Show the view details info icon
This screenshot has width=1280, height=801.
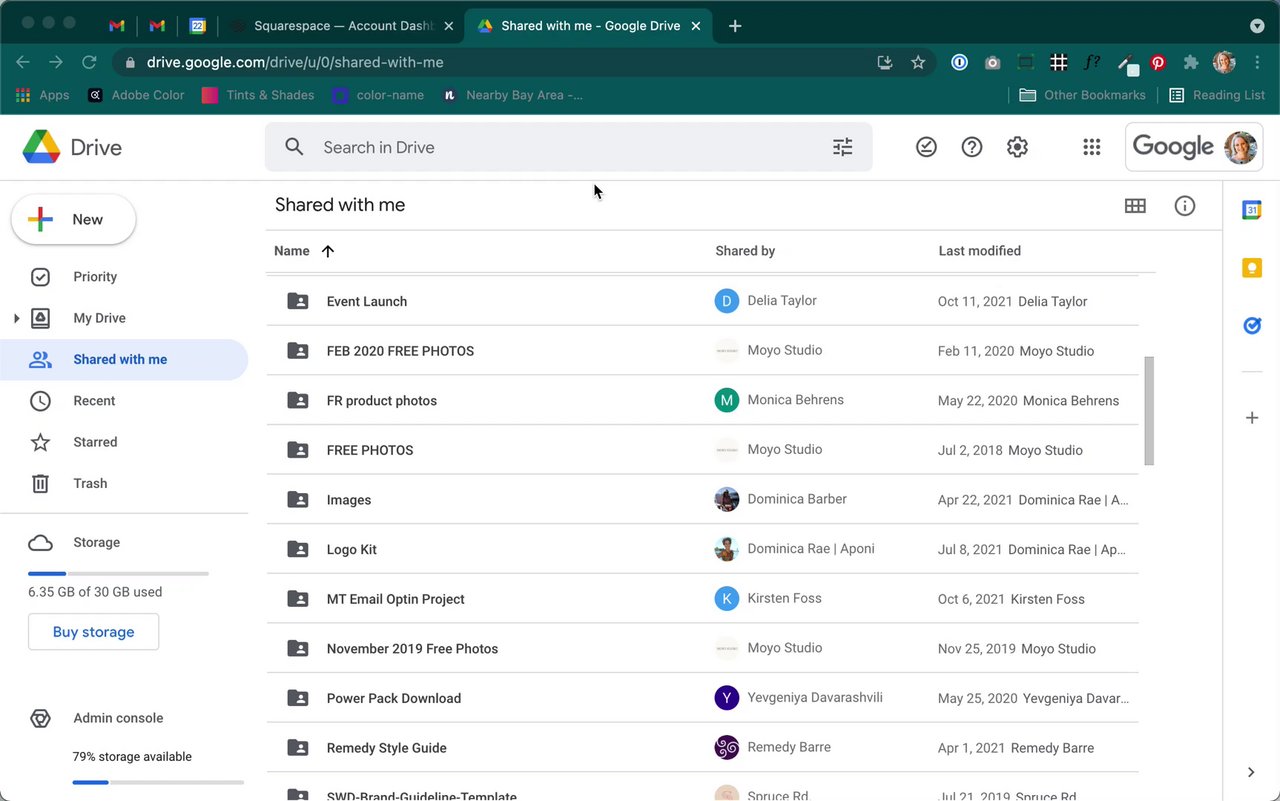point(1185,206)
